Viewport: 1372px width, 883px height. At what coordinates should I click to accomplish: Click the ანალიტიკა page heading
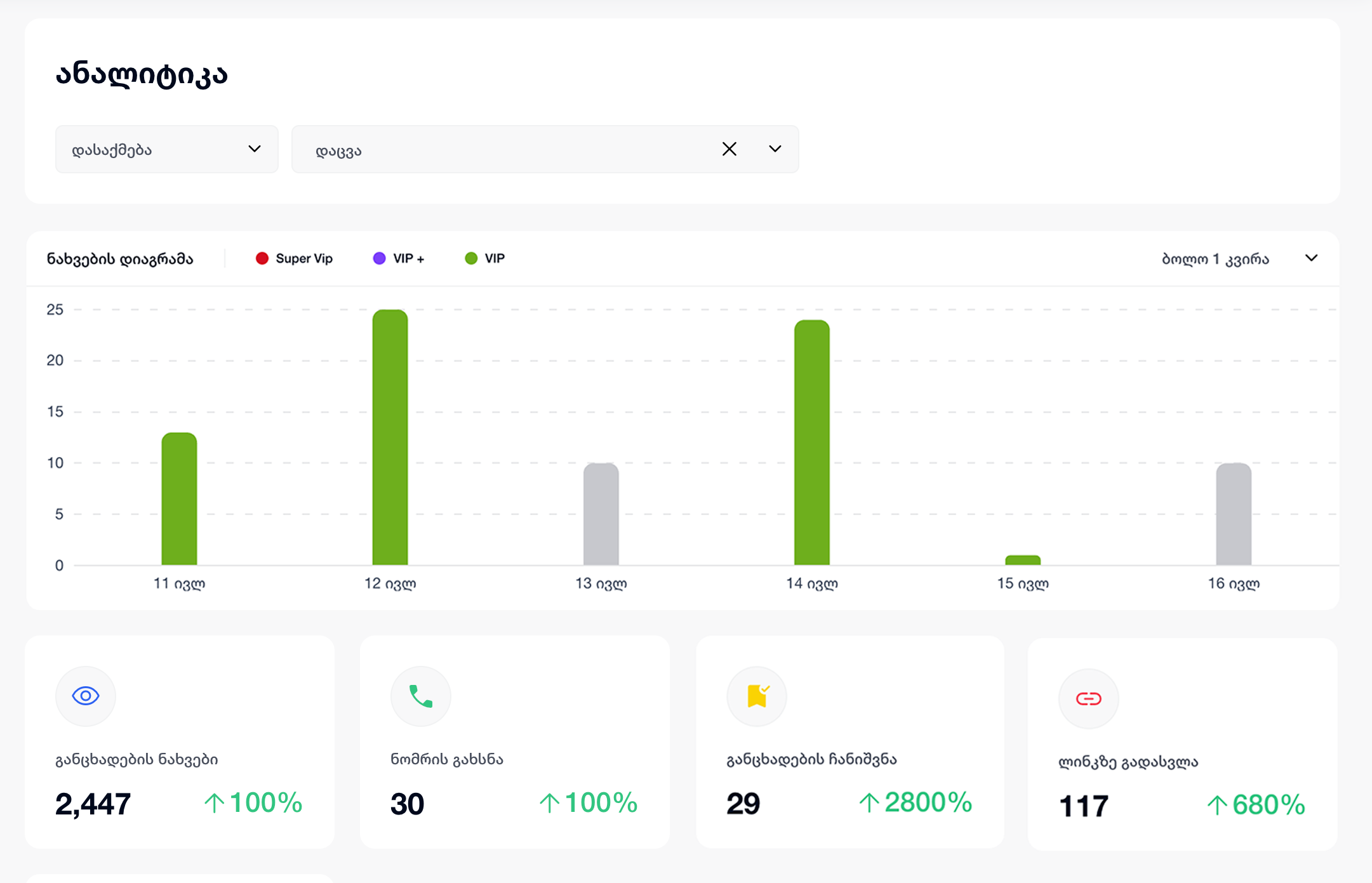[142, 74]
